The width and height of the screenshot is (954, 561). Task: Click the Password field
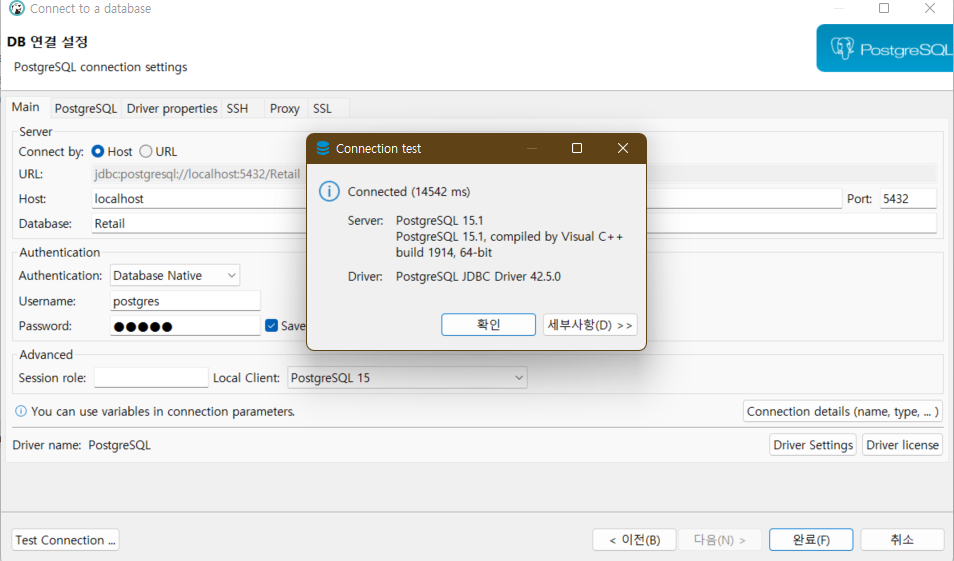[x=186, y=326]
